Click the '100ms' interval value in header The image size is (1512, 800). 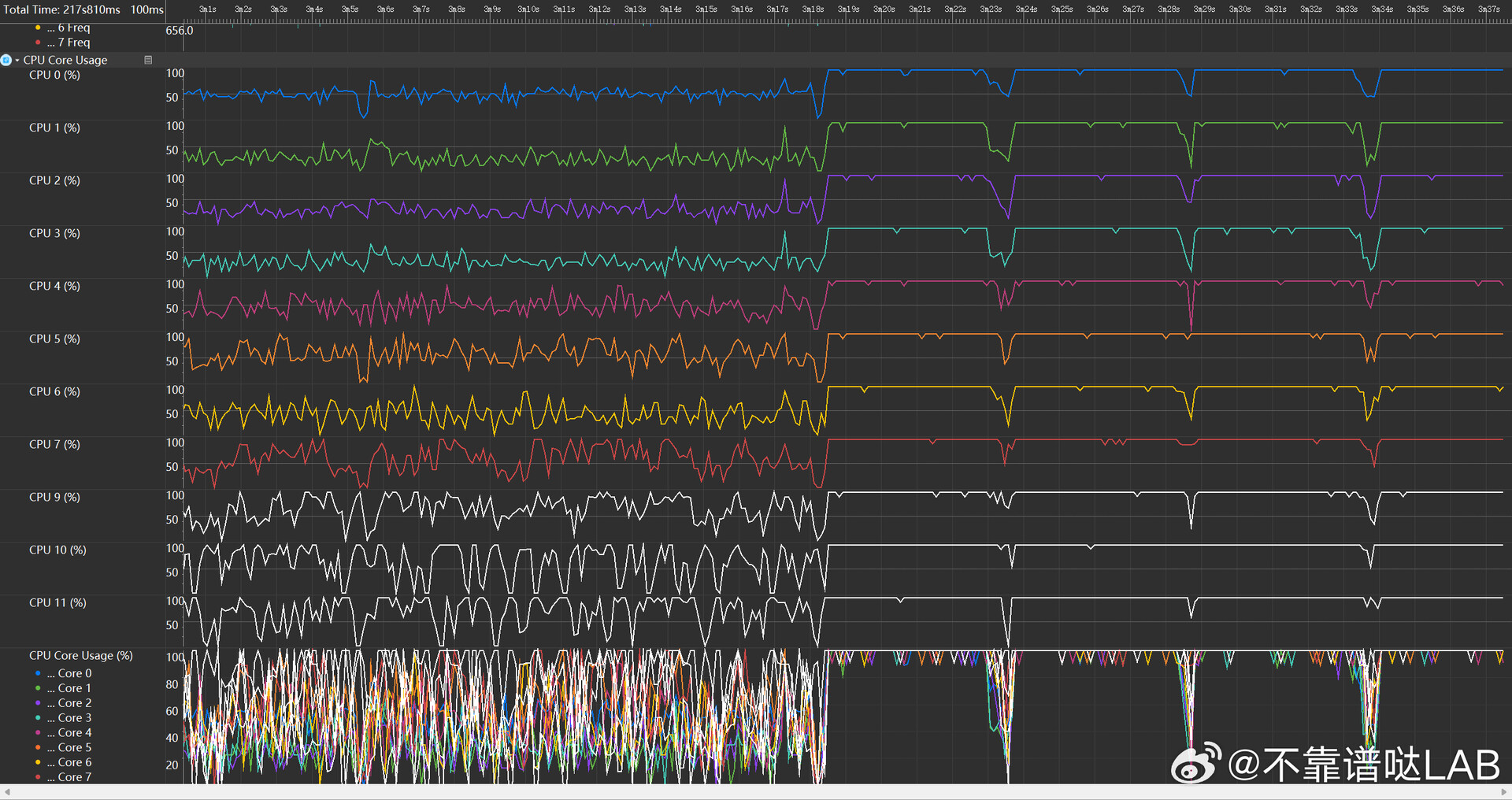click(x=147, y=9)
